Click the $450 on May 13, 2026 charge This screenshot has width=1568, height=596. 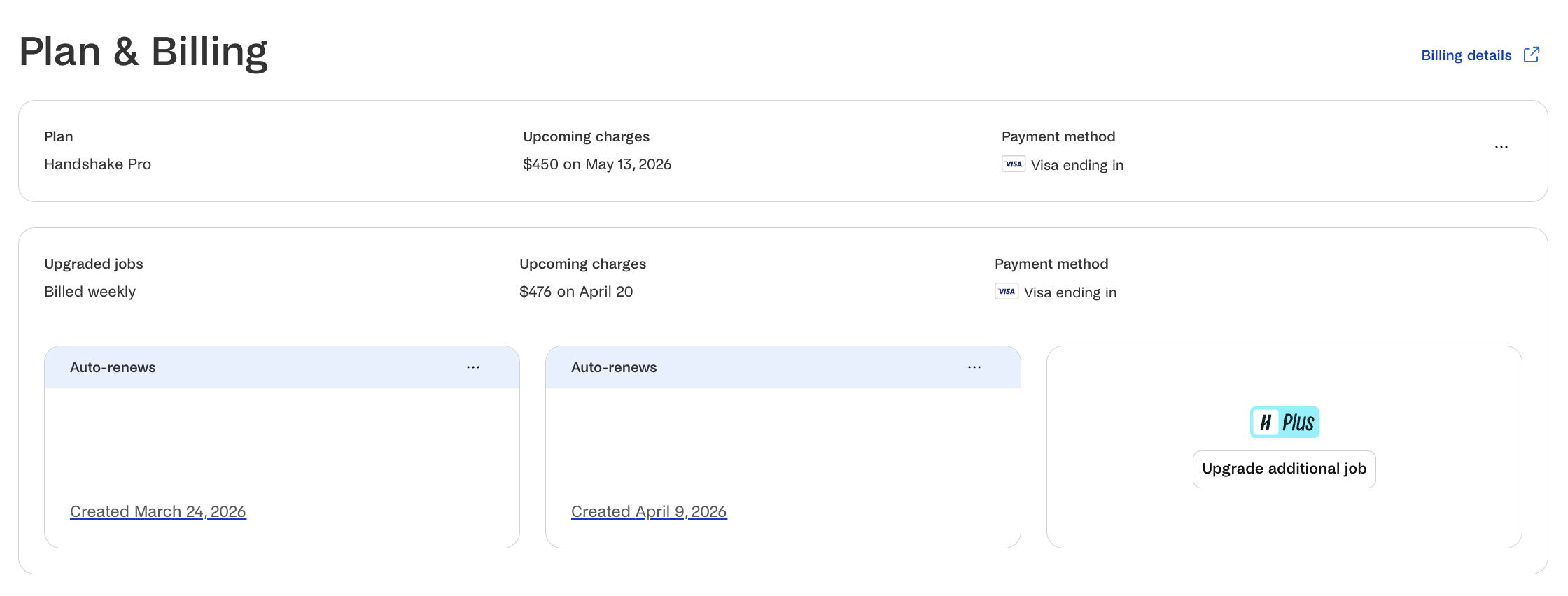click(x=597, y=164)
